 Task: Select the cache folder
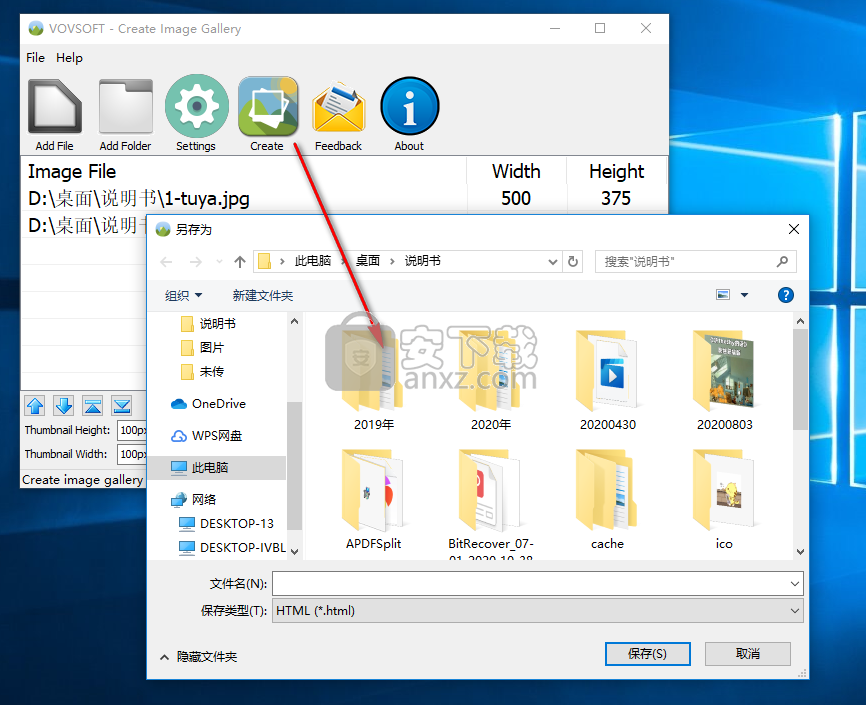[608, 498]
